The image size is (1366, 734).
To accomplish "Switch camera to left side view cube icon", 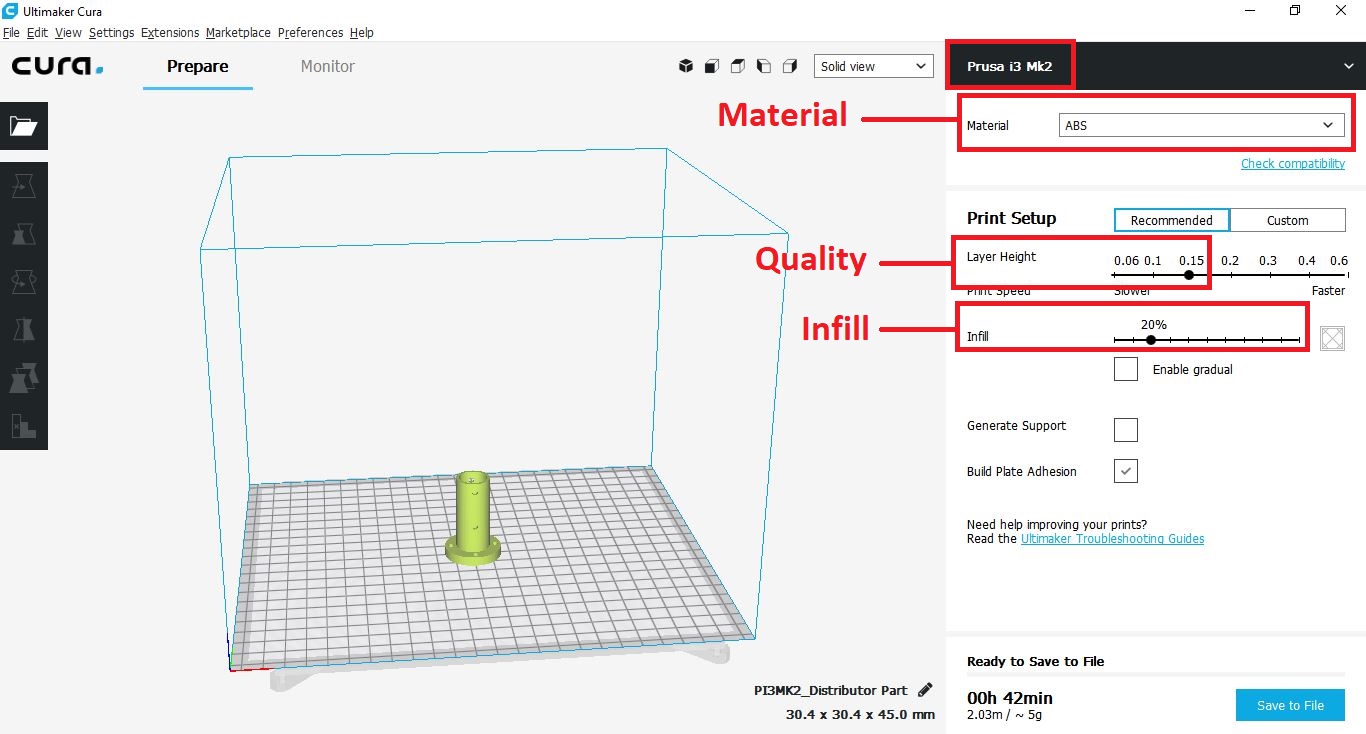I will tap(764, 66).
